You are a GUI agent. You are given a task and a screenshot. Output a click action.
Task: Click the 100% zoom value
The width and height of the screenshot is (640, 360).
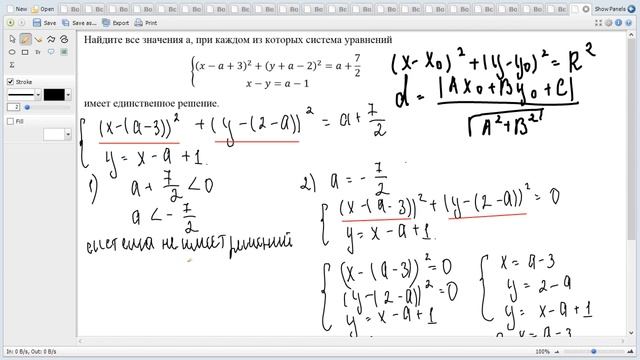coord(542,351)
